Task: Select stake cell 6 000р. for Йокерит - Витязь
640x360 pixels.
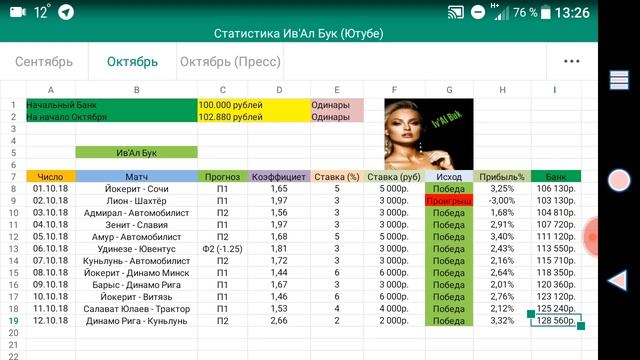Action: [x=394, y=297]
